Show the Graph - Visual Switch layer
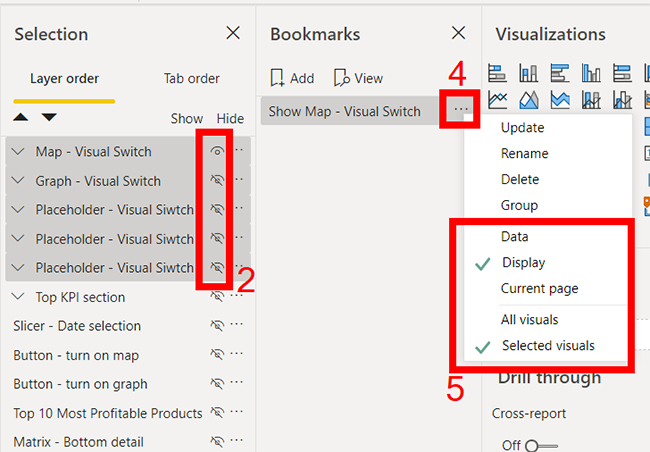The image size is (650, 452). 217,181
